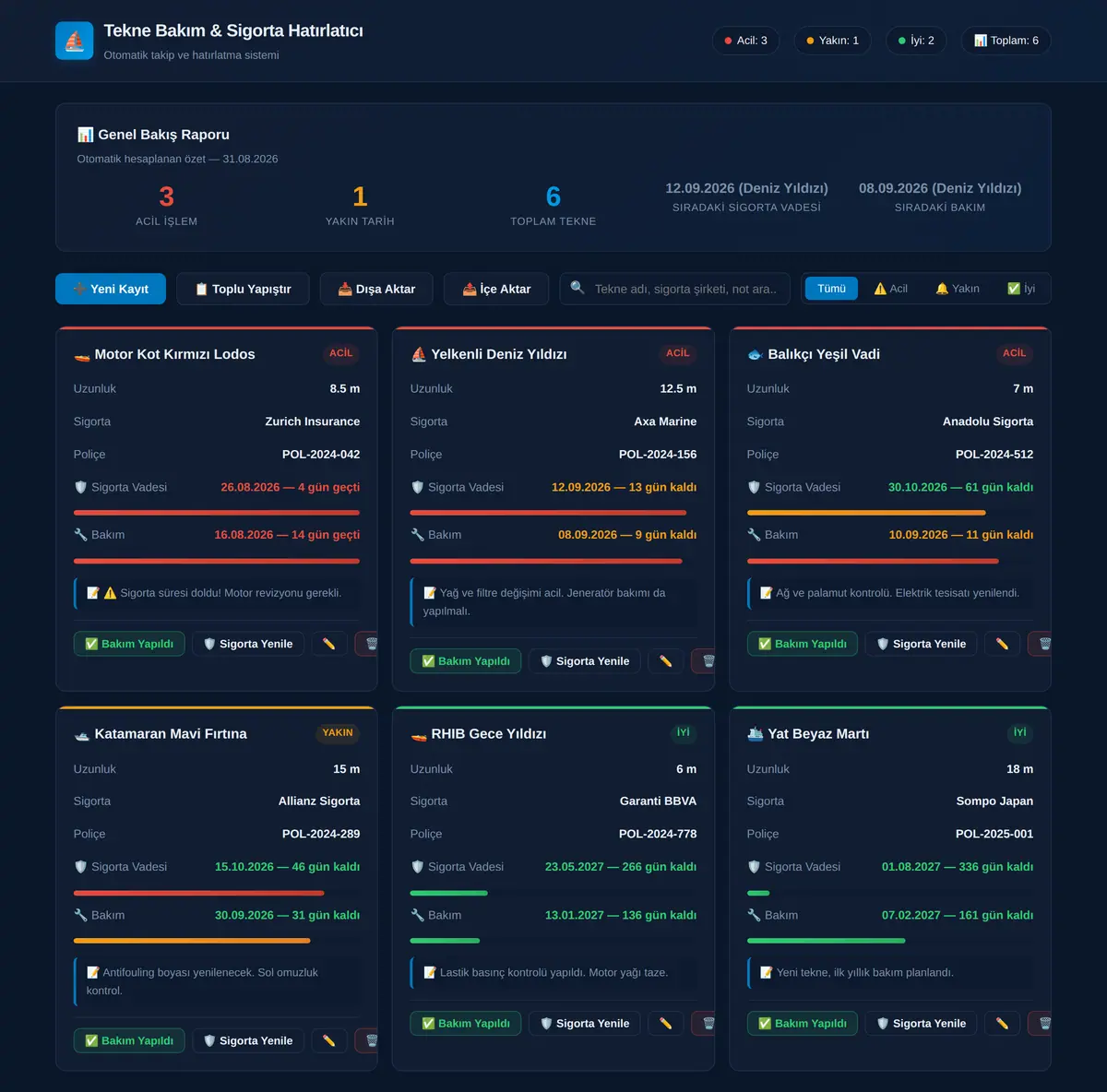Screen dimensions: 1107x1092
Task: Renew RHIB Gece Yıldızı insurance
Action: coord(585,1023)
